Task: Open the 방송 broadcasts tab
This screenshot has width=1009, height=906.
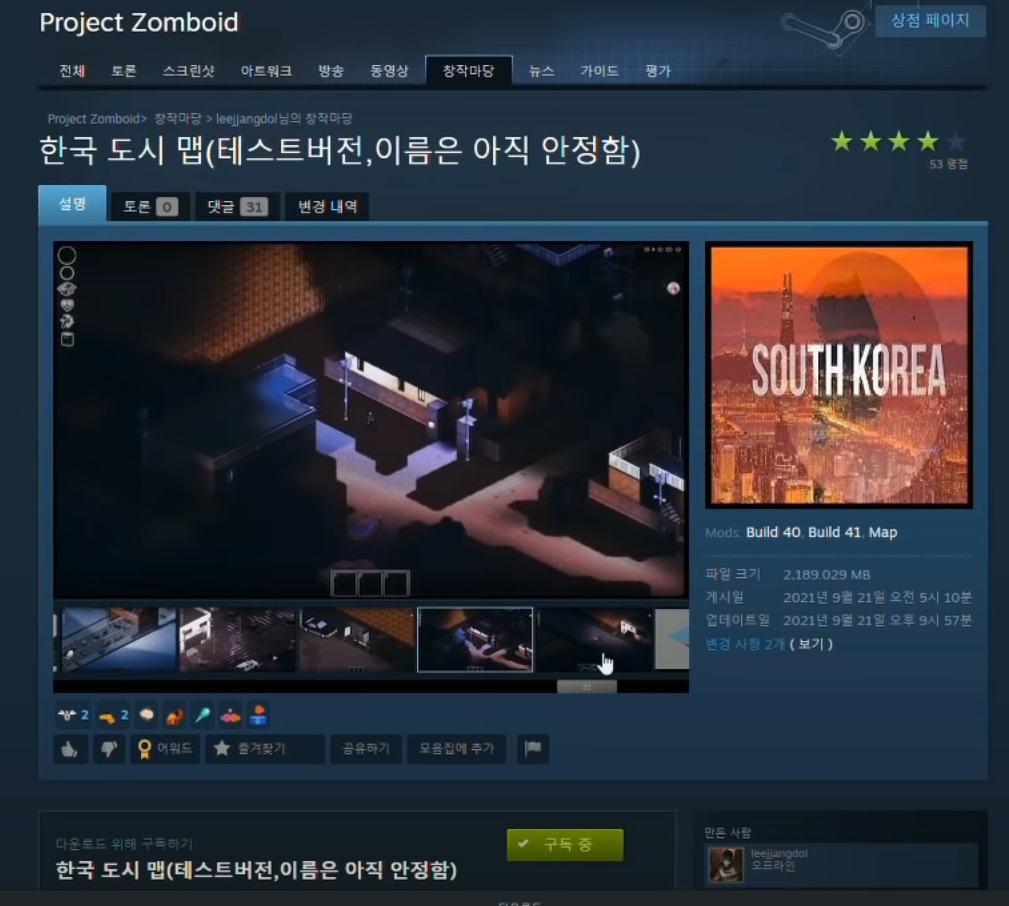Action: [x=331, y=71]
